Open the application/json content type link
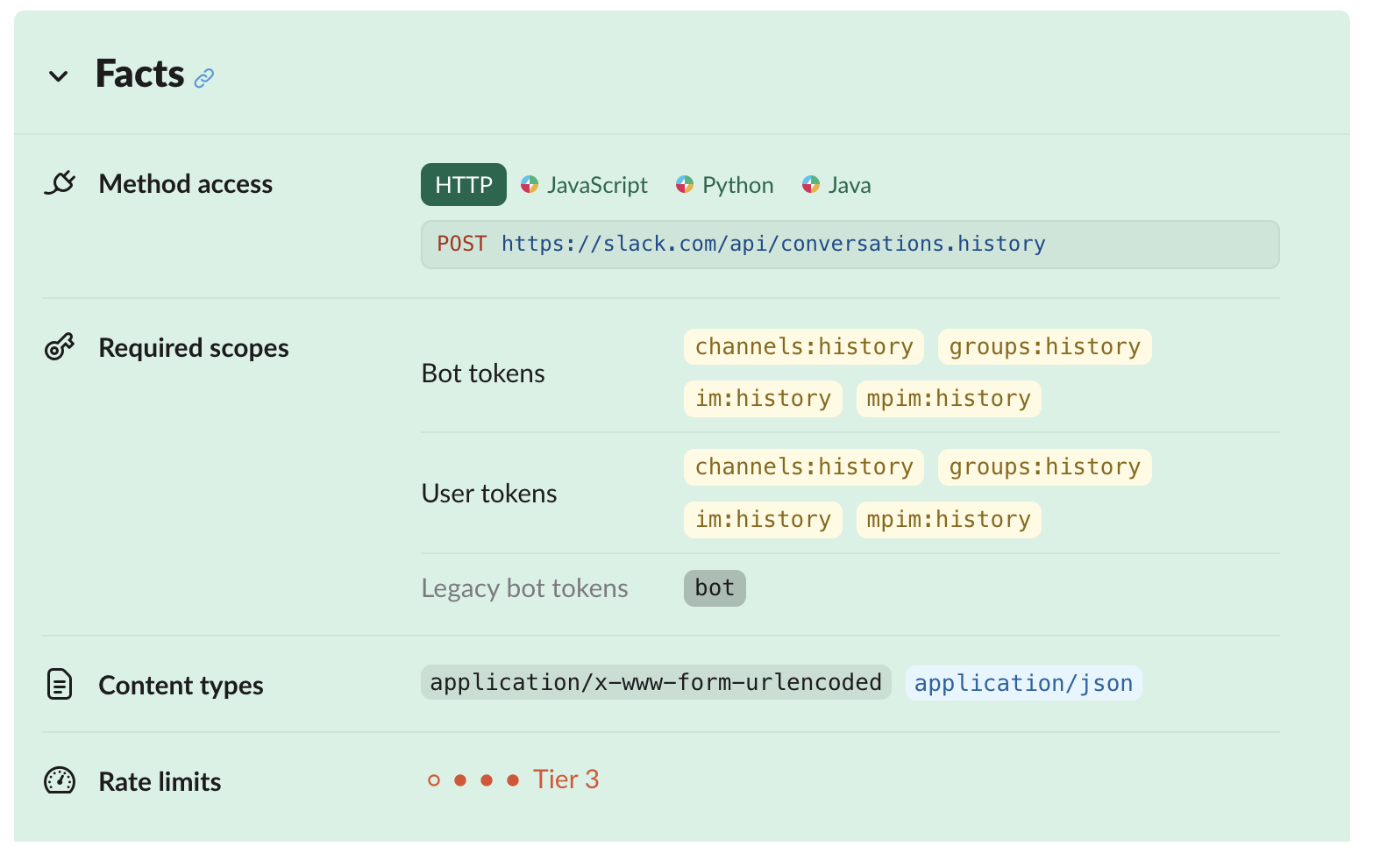The width and height of the screenshot is (1373, 868). [x=1023, y=683]
